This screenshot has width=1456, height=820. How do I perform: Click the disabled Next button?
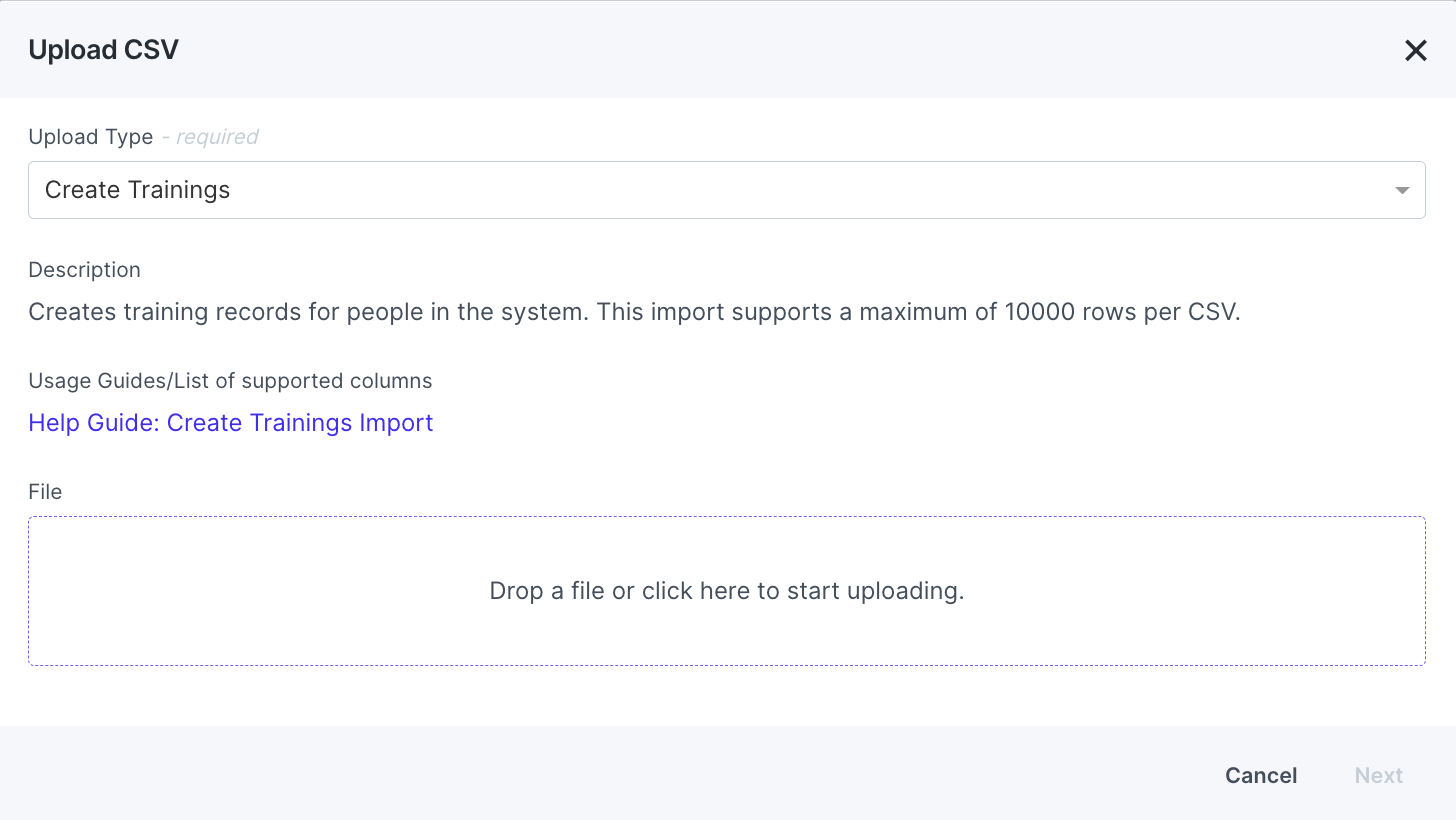pyautogui.click(x=1379, y=775)
